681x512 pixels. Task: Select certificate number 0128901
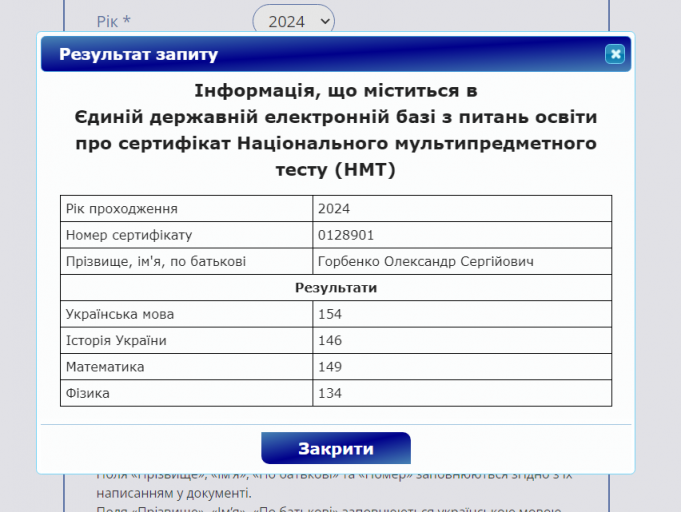[x=346, y=235]
